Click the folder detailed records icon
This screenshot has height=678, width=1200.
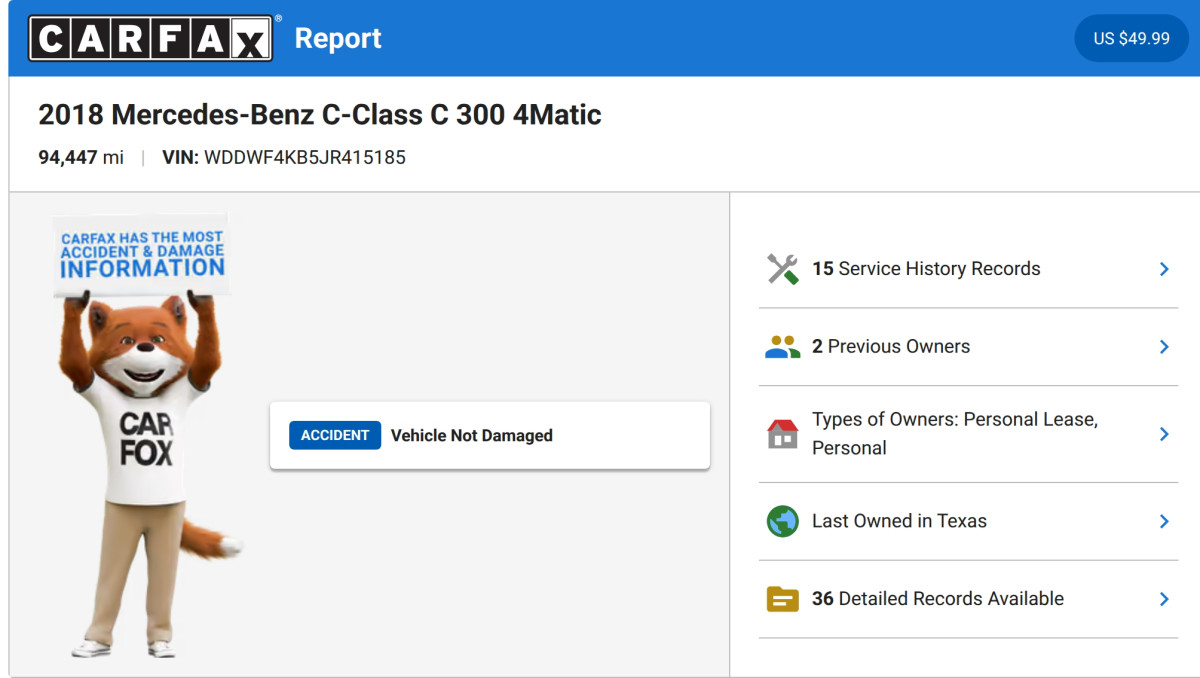[x=783, y=599]
